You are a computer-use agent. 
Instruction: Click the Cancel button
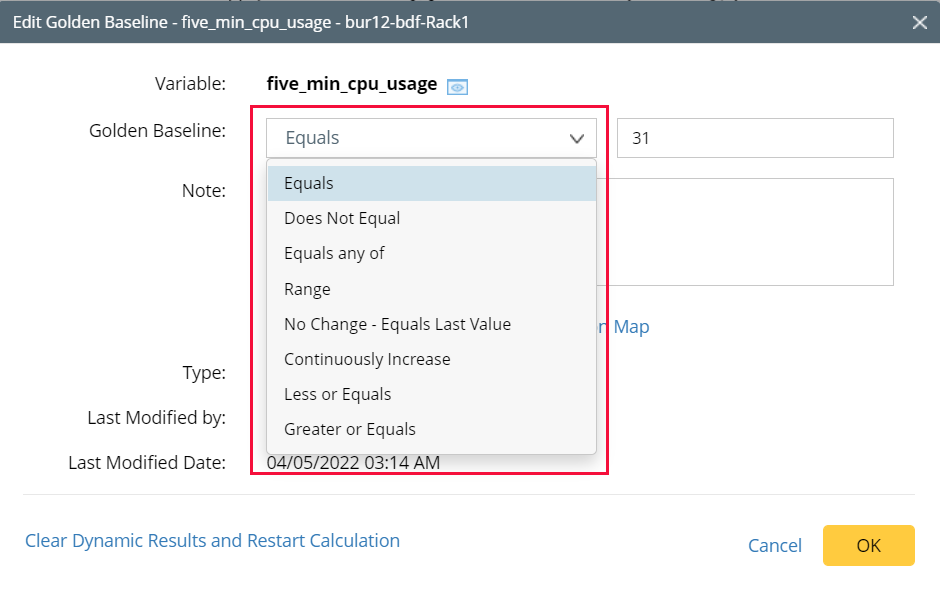click(774, 545)
